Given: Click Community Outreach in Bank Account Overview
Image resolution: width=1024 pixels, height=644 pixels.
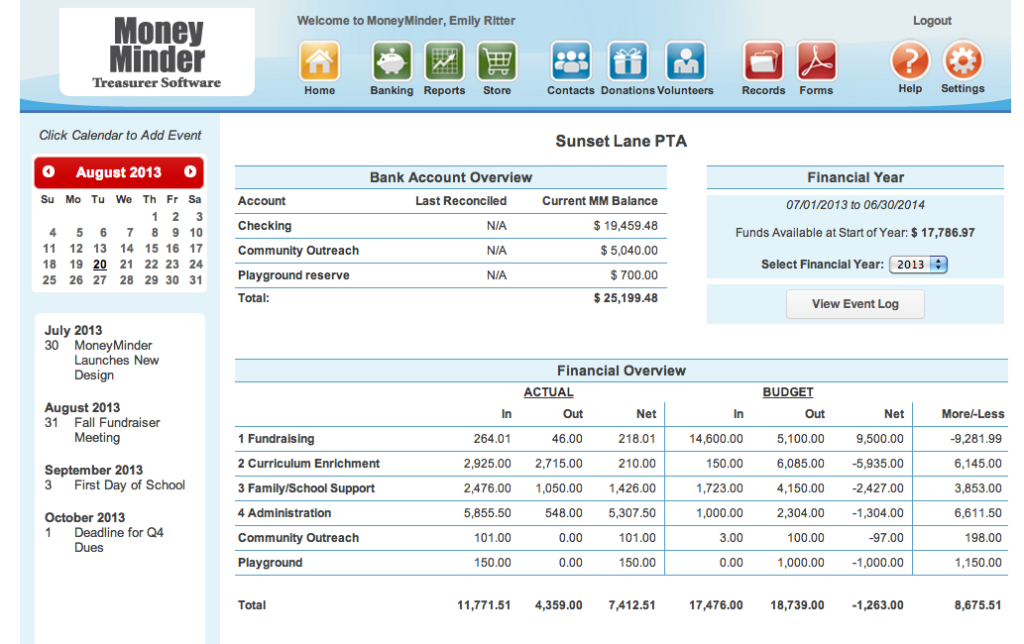Looking at the screenshot, I should pos(298,251).
